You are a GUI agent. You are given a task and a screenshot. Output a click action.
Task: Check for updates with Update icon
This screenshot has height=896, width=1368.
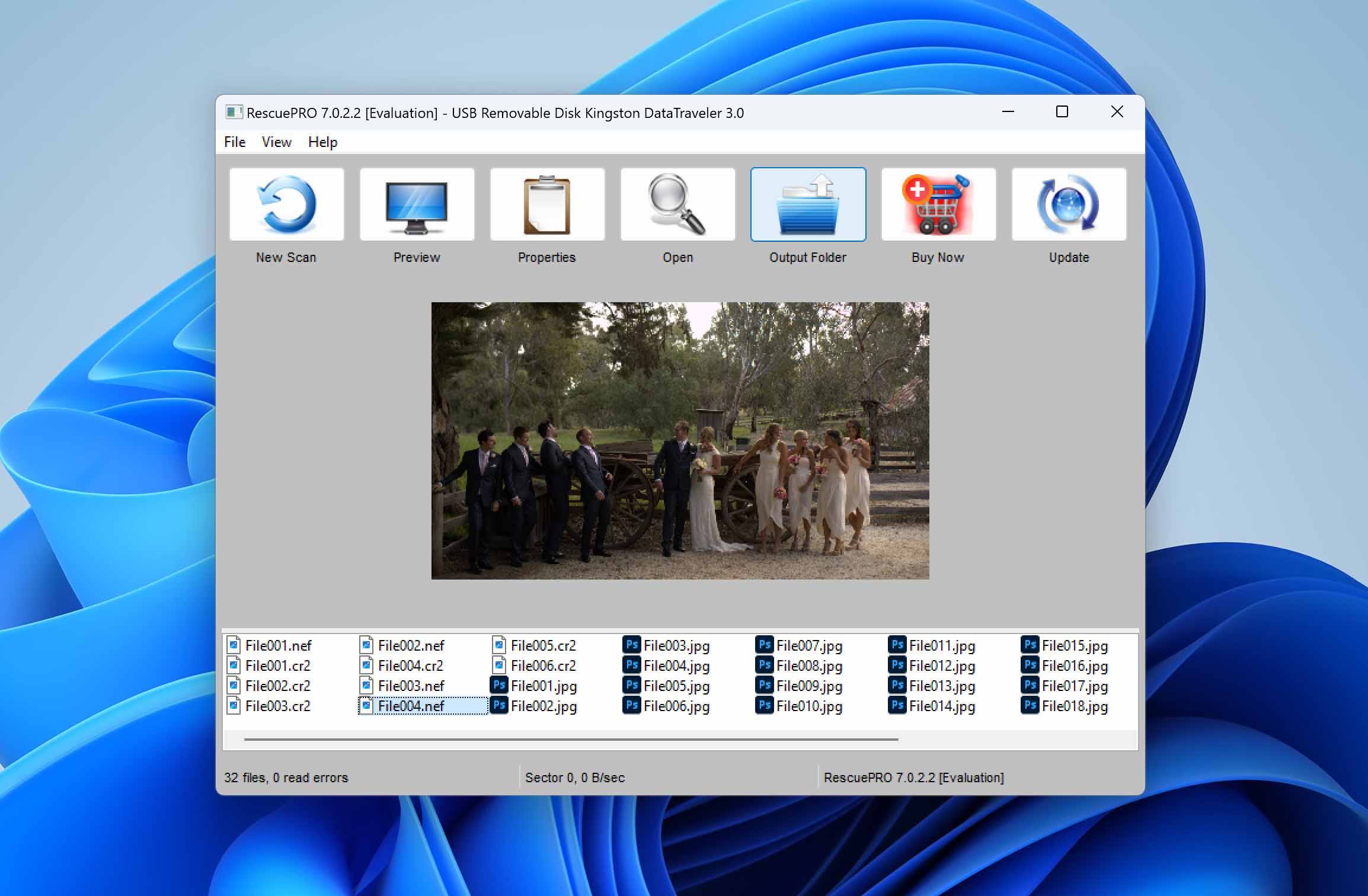pyautogui.click(x=1069, y=204)
